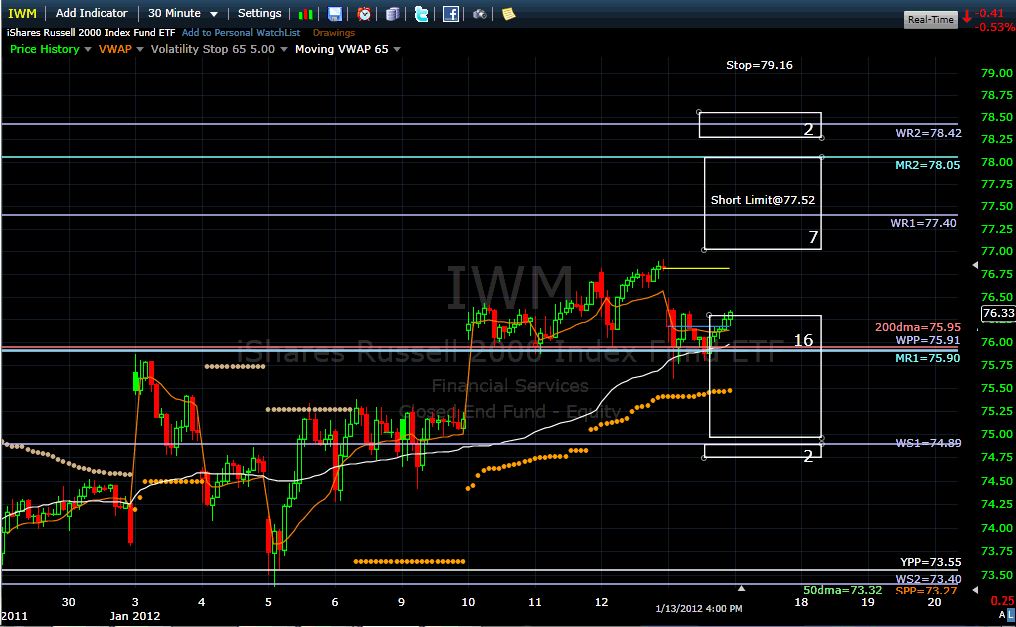Click the box annotation labeled 7

click(x=763, y=203)
